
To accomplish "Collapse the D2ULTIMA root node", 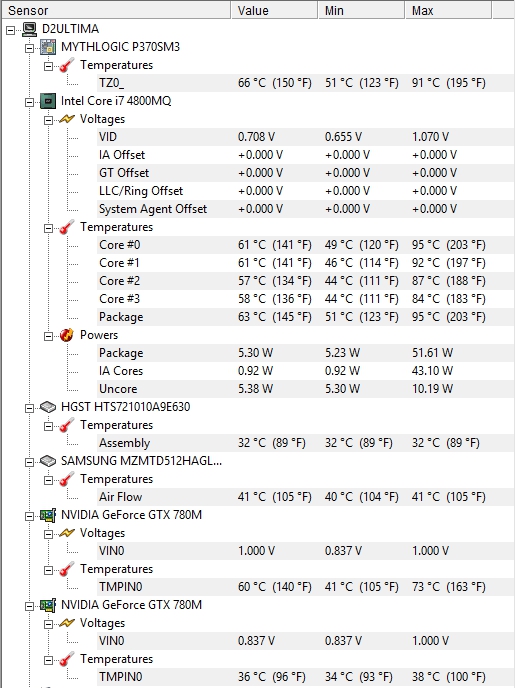I will [11, 30].
